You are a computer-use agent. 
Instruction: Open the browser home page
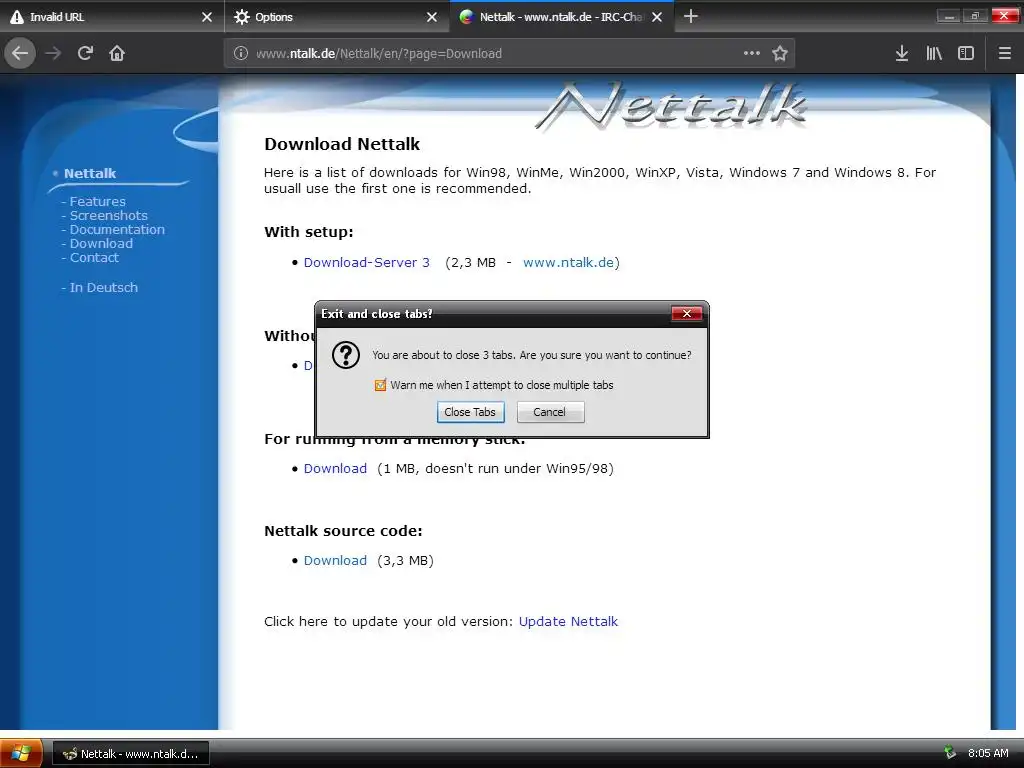[117, 53]
